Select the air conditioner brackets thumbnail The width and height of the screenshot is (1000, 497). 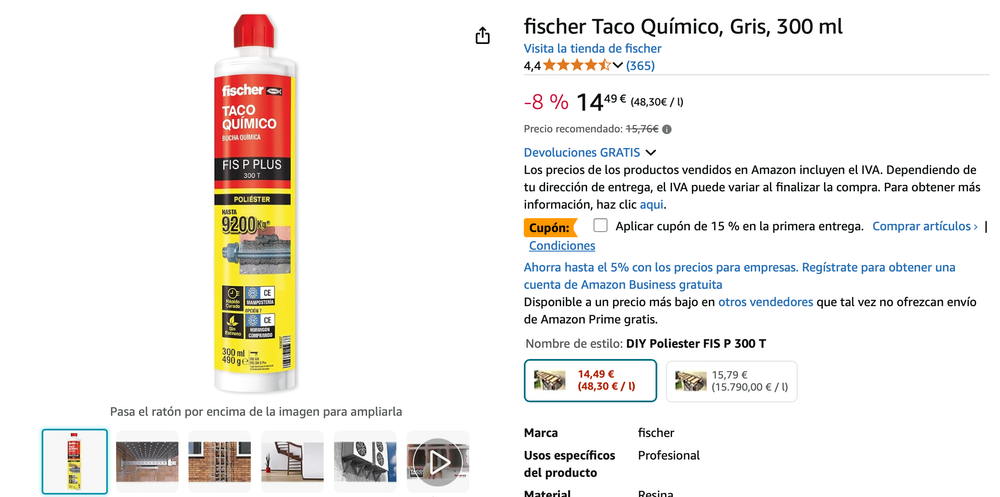(365, 461)
